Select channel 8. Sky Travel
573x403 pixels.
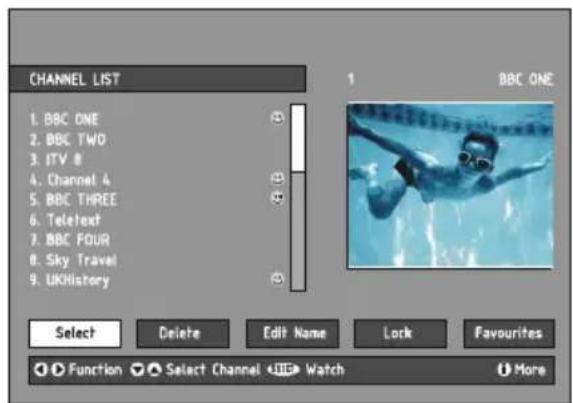(x=73, y=260)
